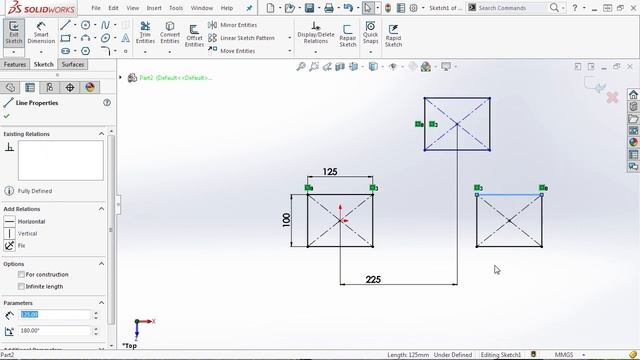Click PropertyManager vertical scrollbar
This screenshot has height=360, width=640.
(x=111, y=229)
